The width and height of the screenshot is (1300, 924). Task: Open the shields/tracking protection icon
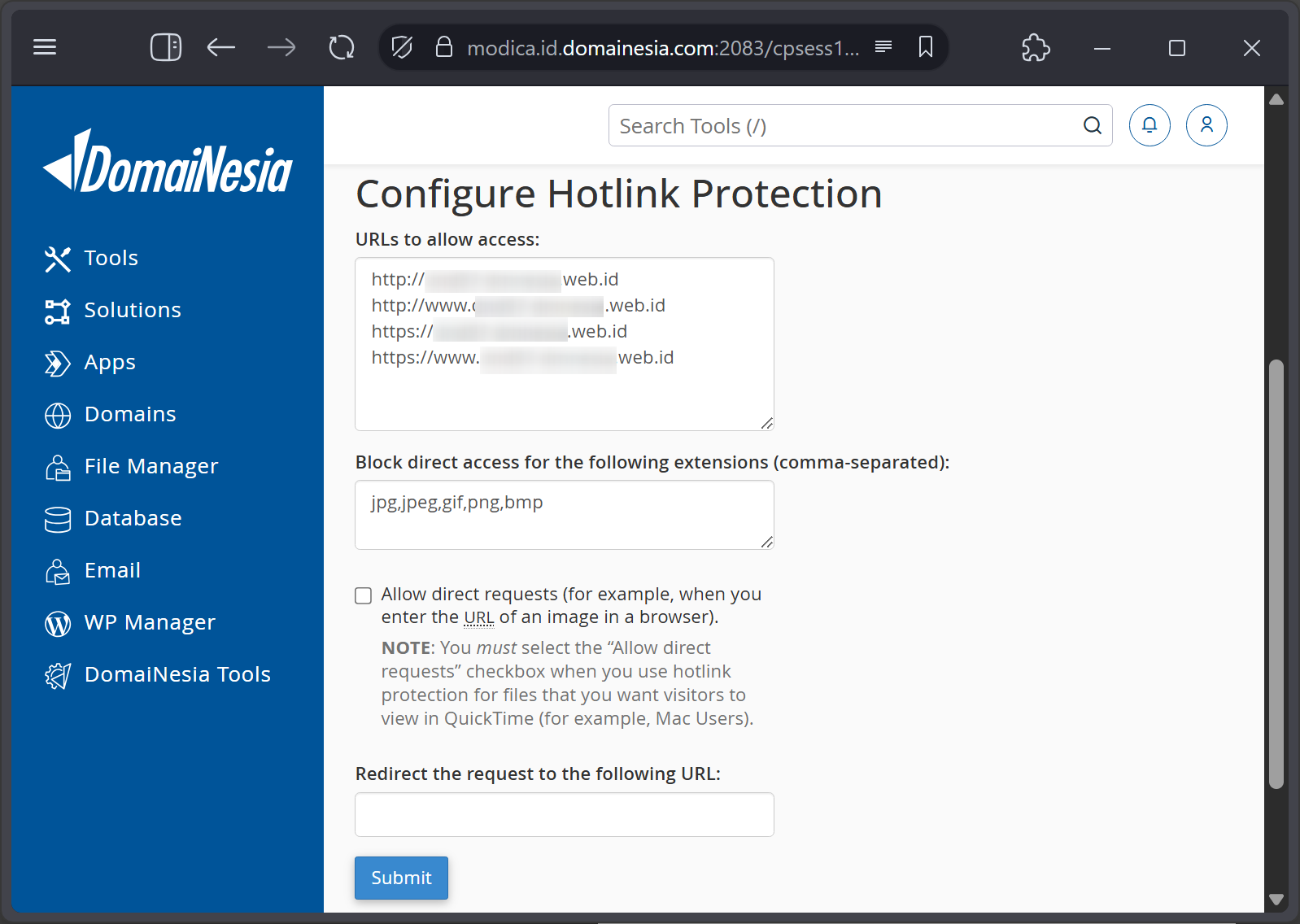click(x=402, y=47)
